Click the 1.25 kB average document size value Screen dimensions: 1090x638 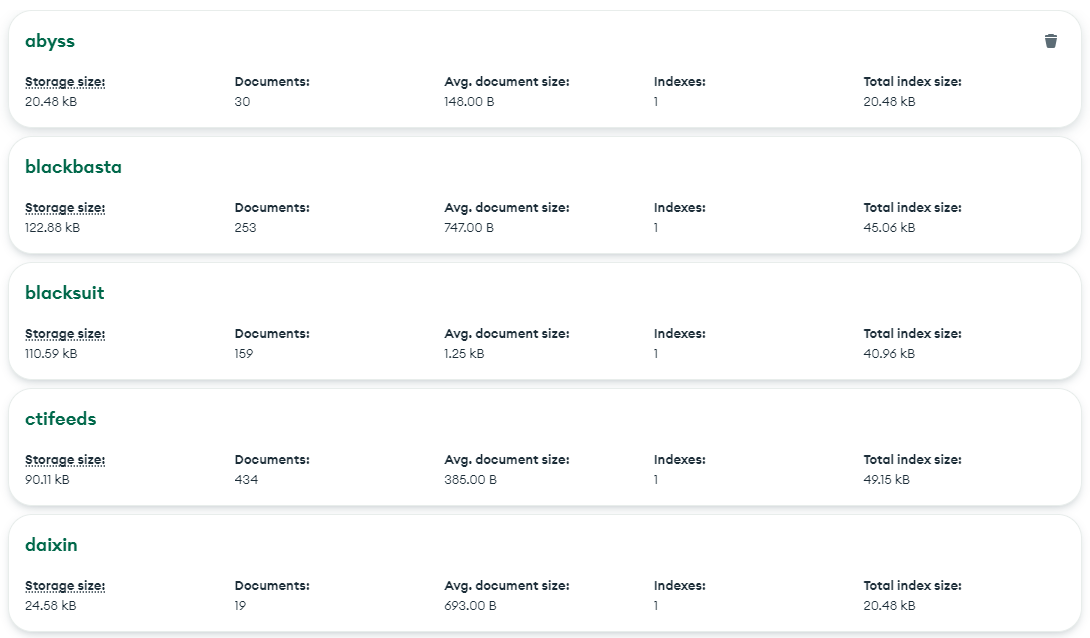464,353
